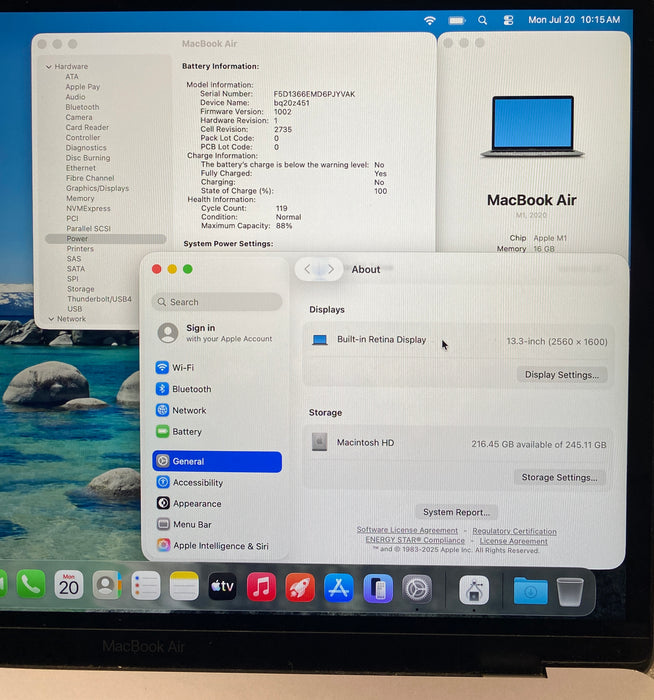Select NVMExpress in System Information sidebar

tap(88, 208)
